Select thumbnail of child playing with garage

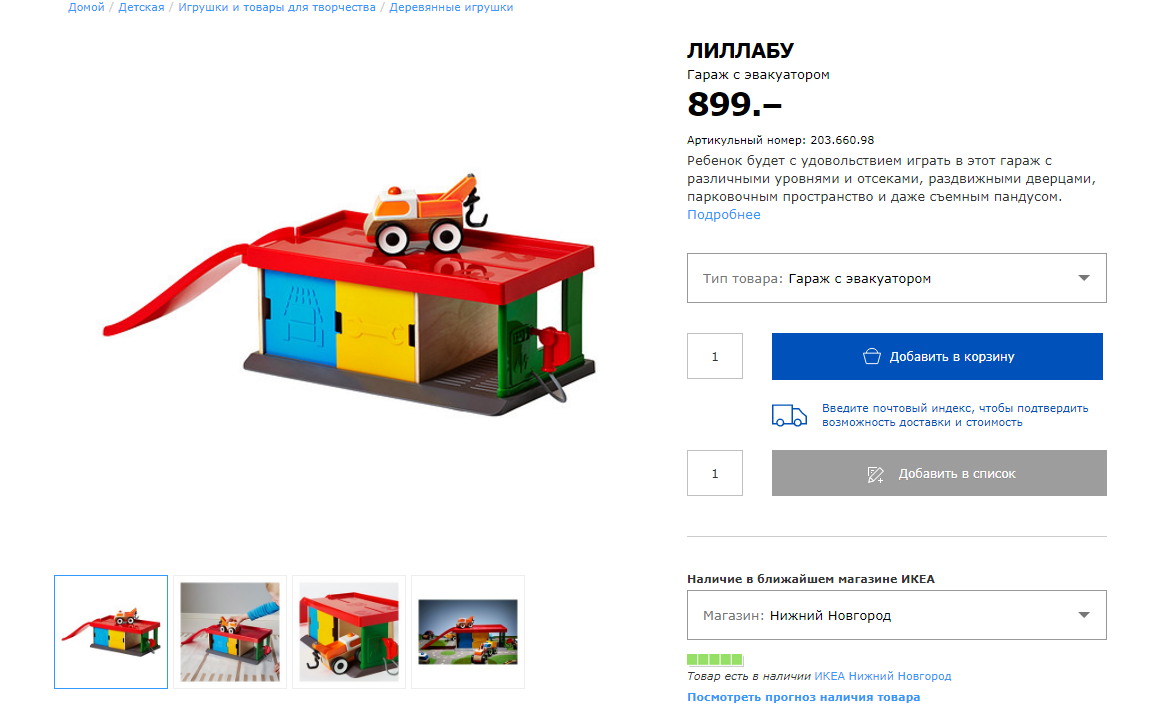pos(230,632)
